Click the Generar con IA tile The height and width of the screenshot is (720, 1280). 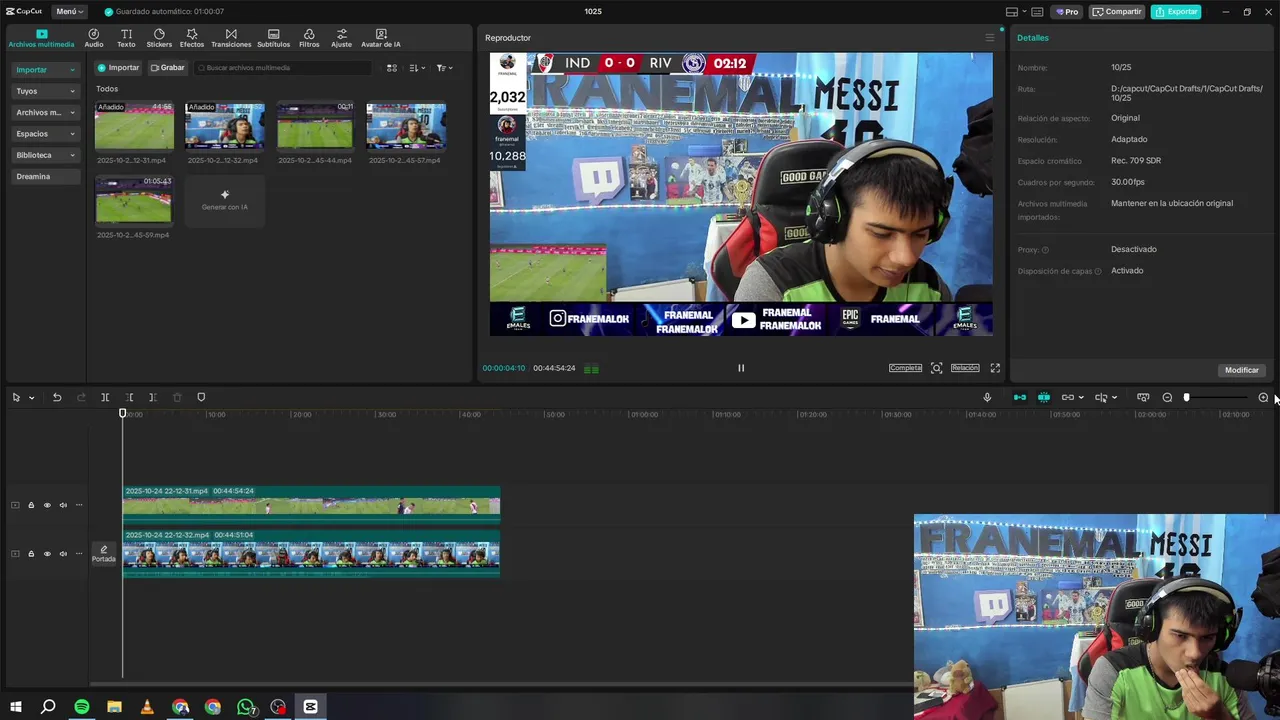(225, 200)
